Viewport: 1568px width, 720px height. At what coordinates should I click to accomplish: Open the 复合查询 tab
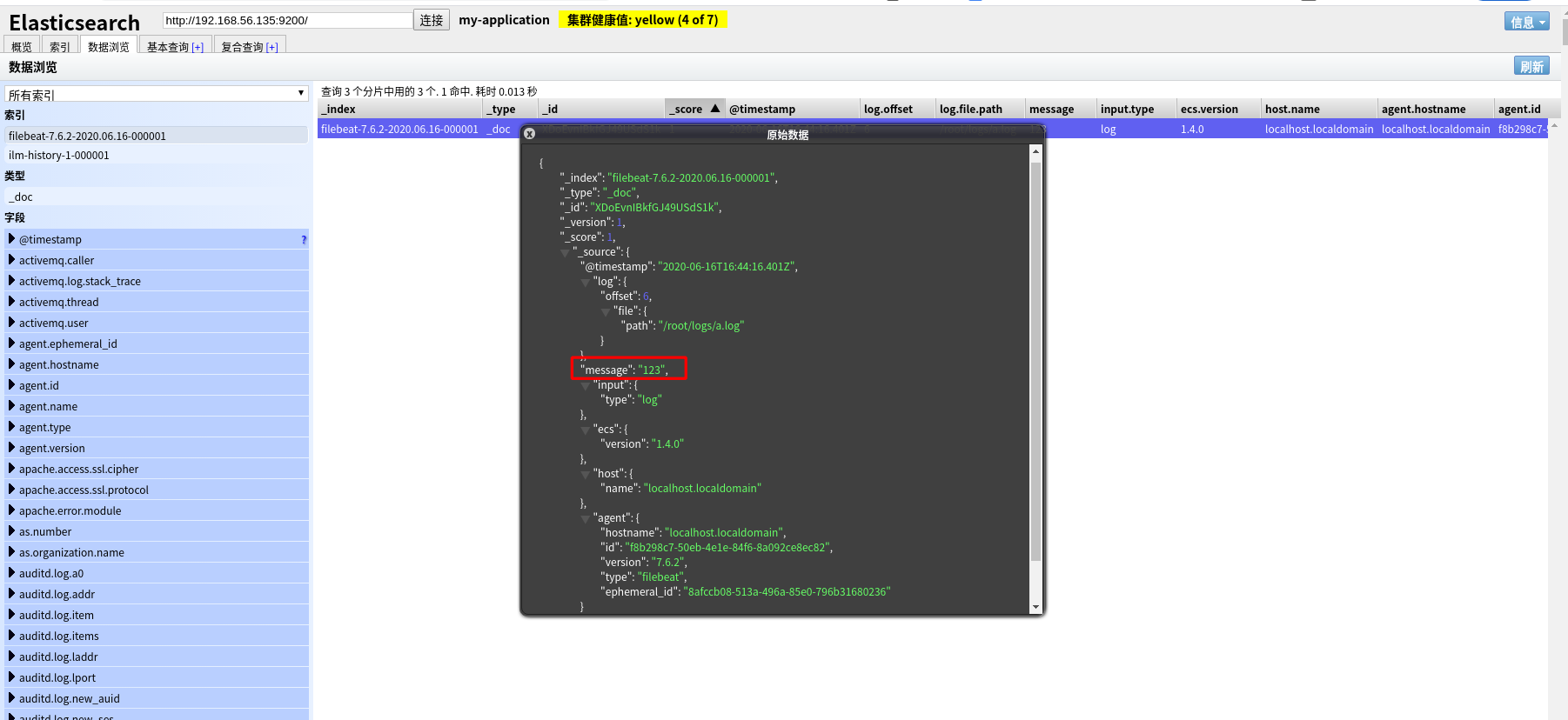tap(250, 46)
